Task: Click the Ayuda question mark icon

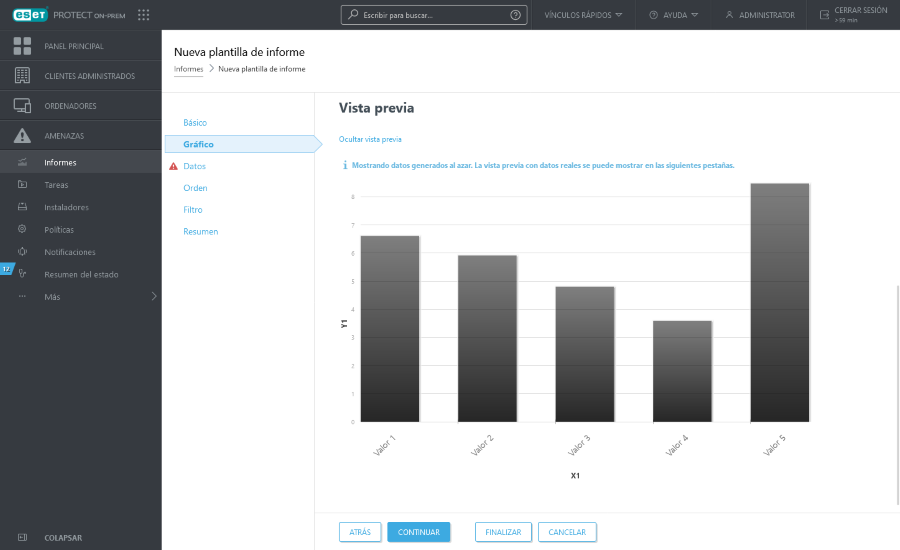Action: [x=653, y=15]
